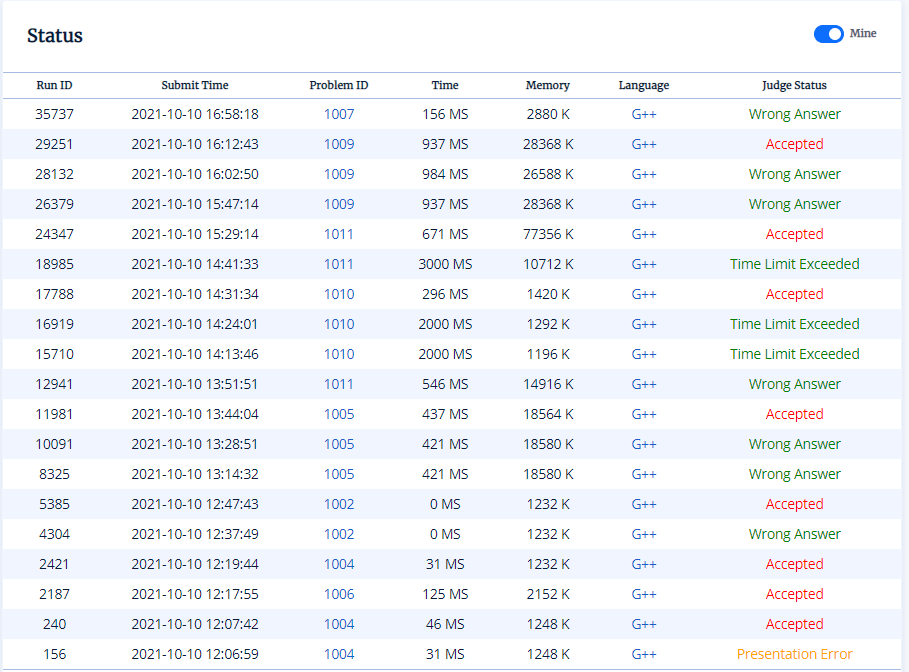Open problem 1010 in run 17788
The width and height of the screenshot is (909, 672).
(339, 294)
